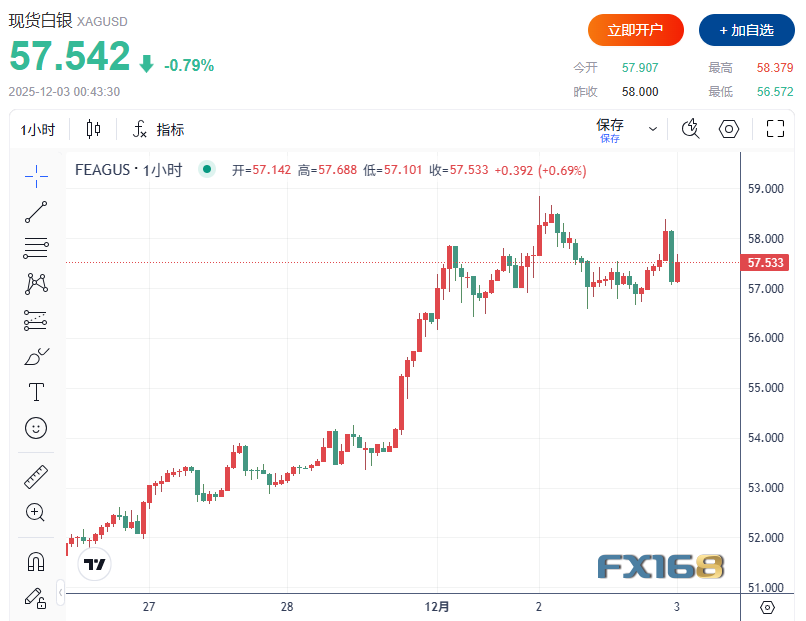Pick the text annotation tool
This screenshot has height=621, width=806.
36,391
